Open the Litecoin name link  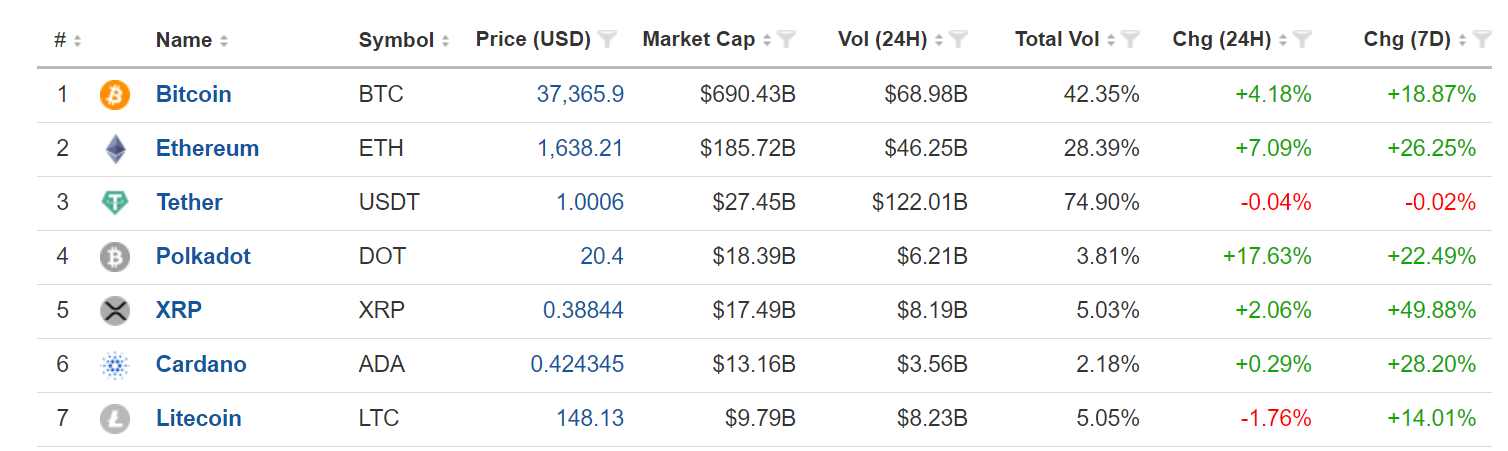(x=199, y=418)
